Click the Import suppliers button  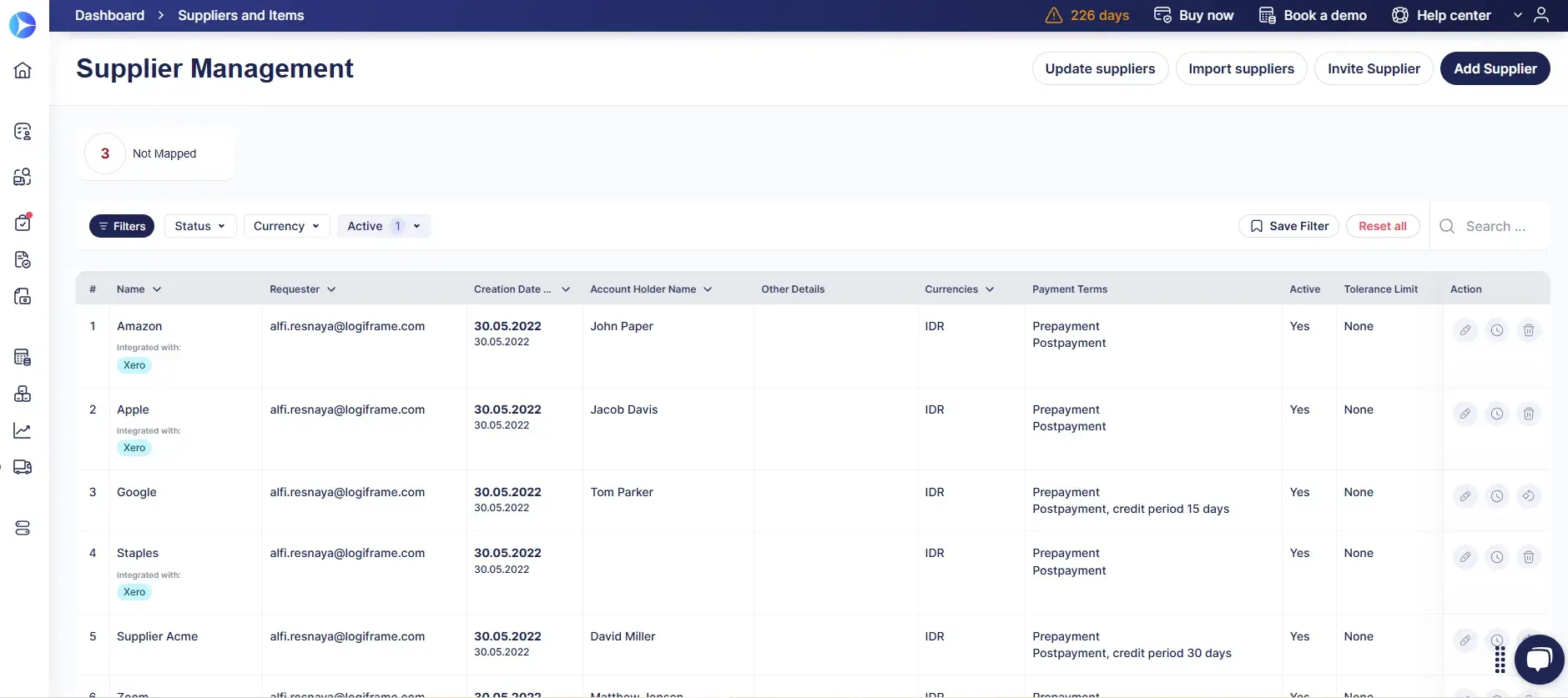[1241, 68]
